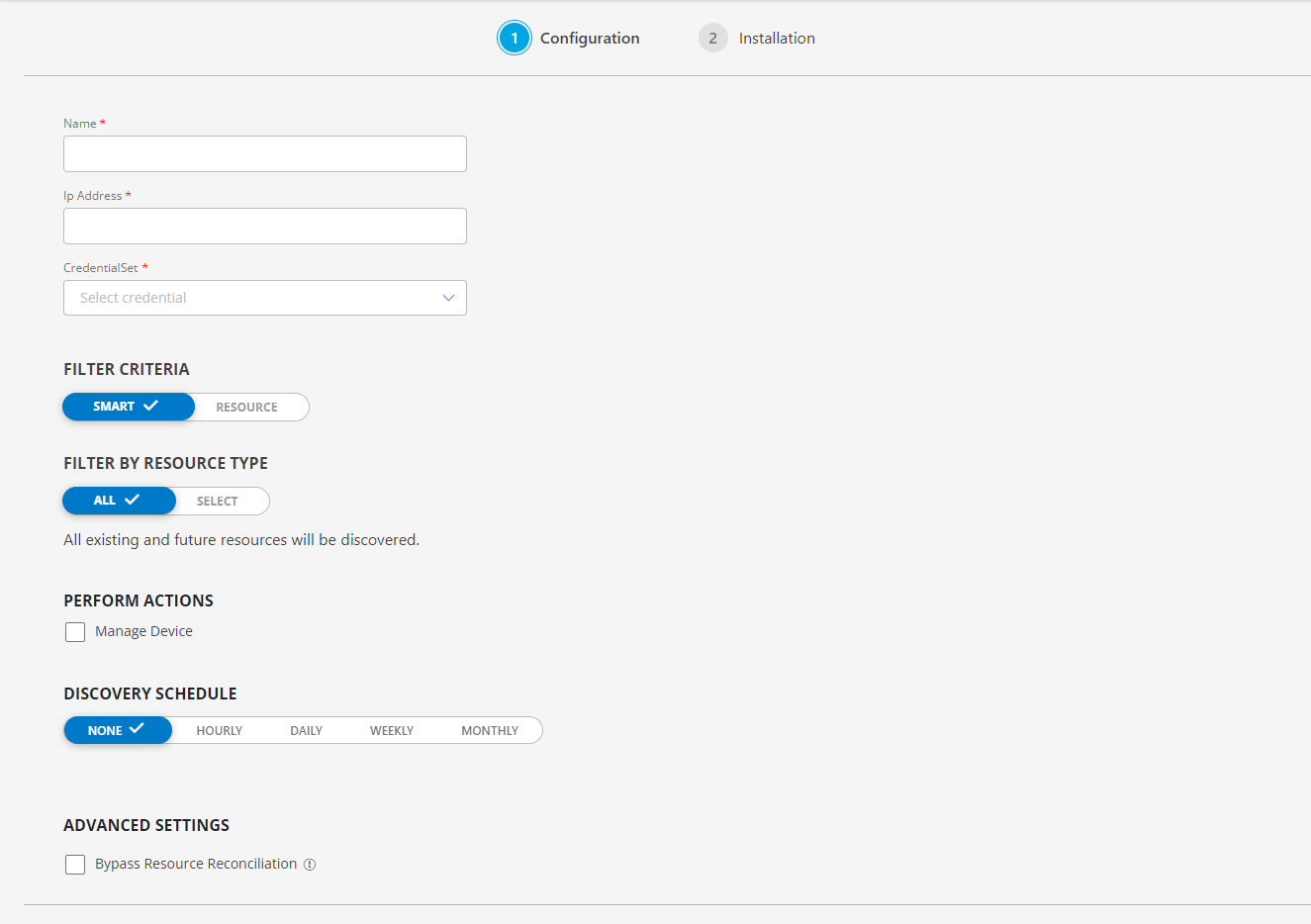Screen dimensions: 1311x924
Task: Enable the Manage Device checkbox
Action: (x=75, y=631)
